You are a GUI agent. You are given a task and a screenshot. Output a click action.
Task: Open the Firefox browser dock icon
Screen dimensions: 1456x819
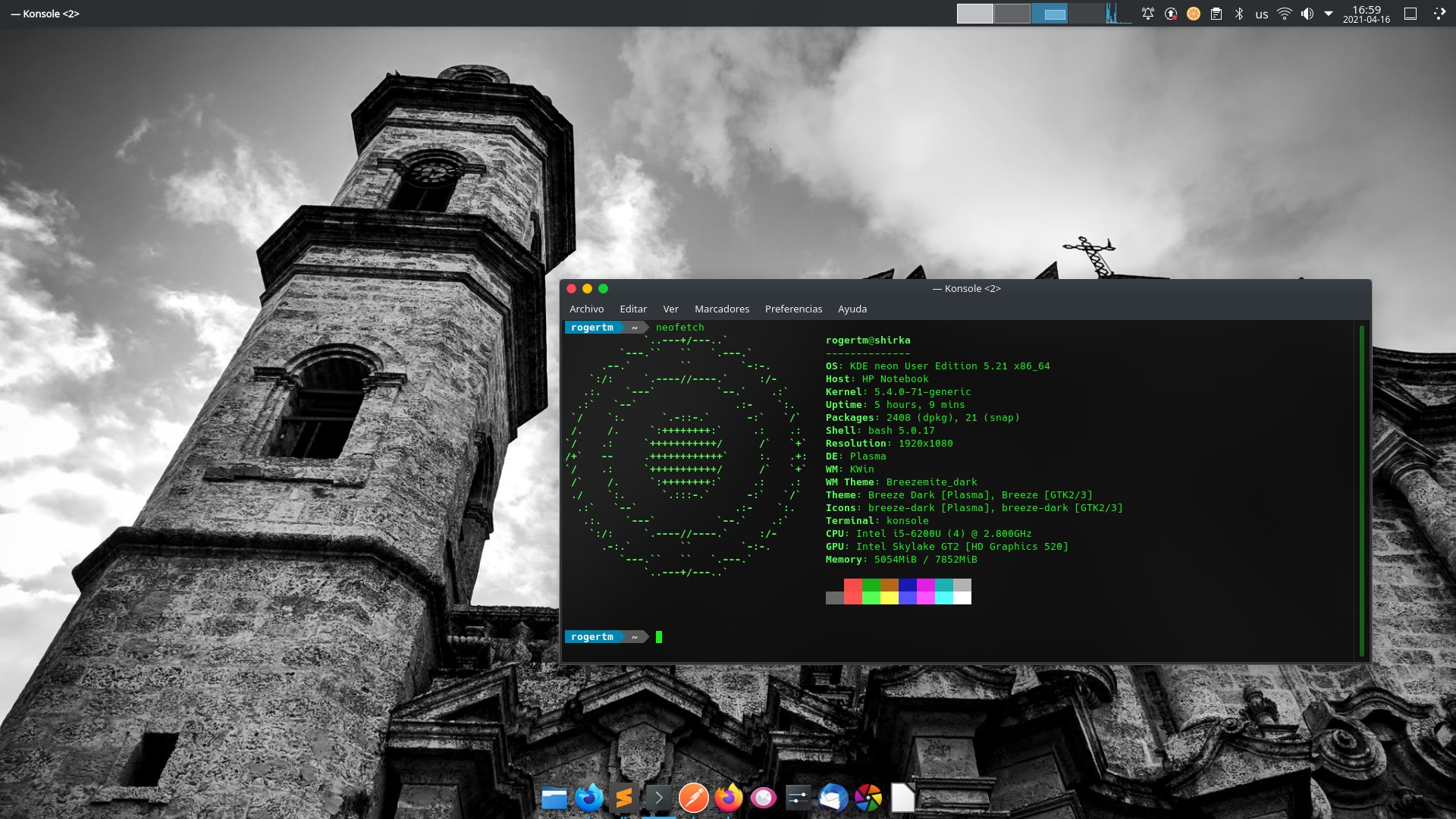click(x=729, y=798)
